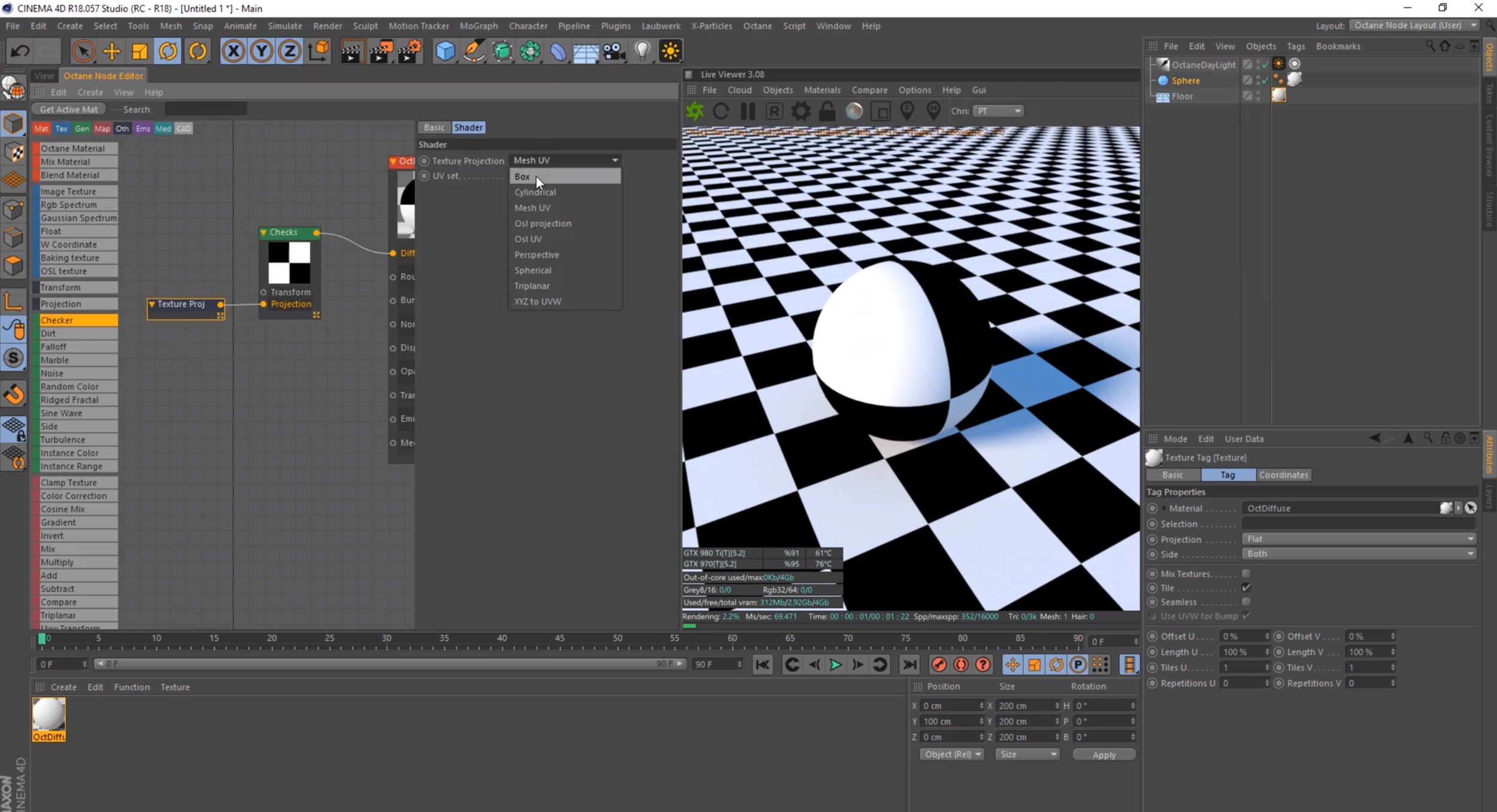The image size is (1497, 812).
Task: Enable the Seamless checkbox
Action: coord(1247,602)
